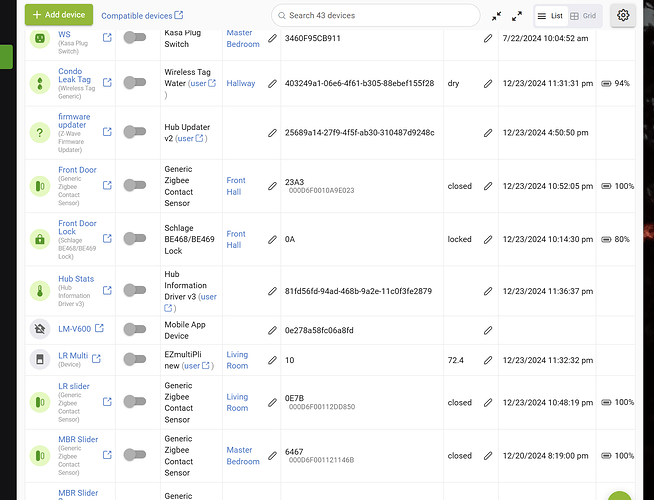Open user driver link for EZmultiPli new
Screen dimensions: 654x500
(x=197, y=366)
